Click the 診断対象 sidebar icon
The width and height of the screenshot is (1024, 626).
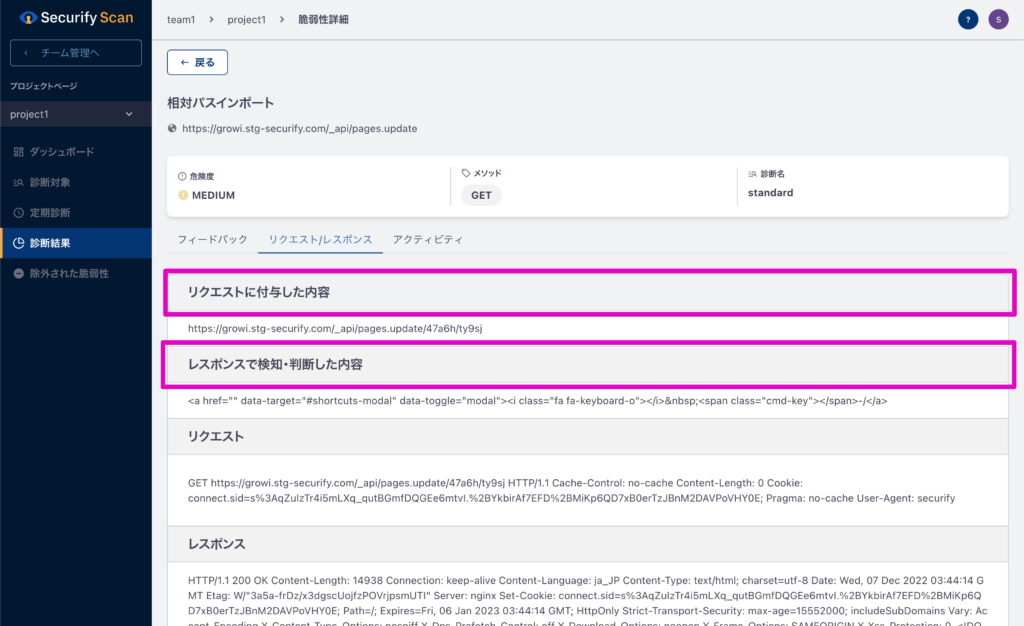point(18,182)
